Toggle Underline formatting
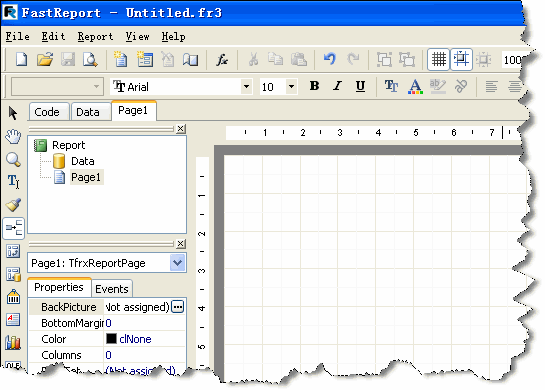 pos(360,86)
